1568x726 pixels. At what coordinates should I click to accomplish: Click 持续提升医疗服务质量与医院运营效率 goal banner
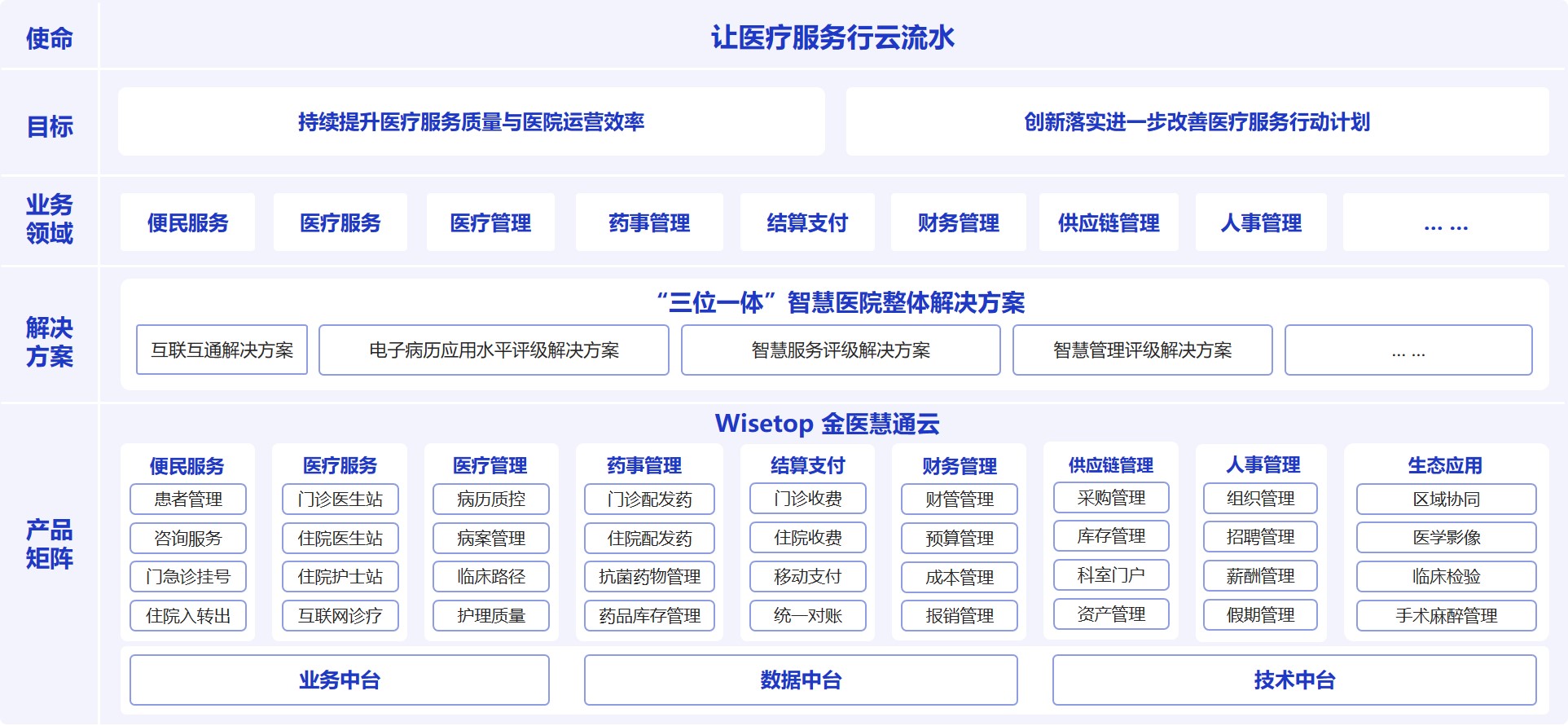[x=471, y=122]
